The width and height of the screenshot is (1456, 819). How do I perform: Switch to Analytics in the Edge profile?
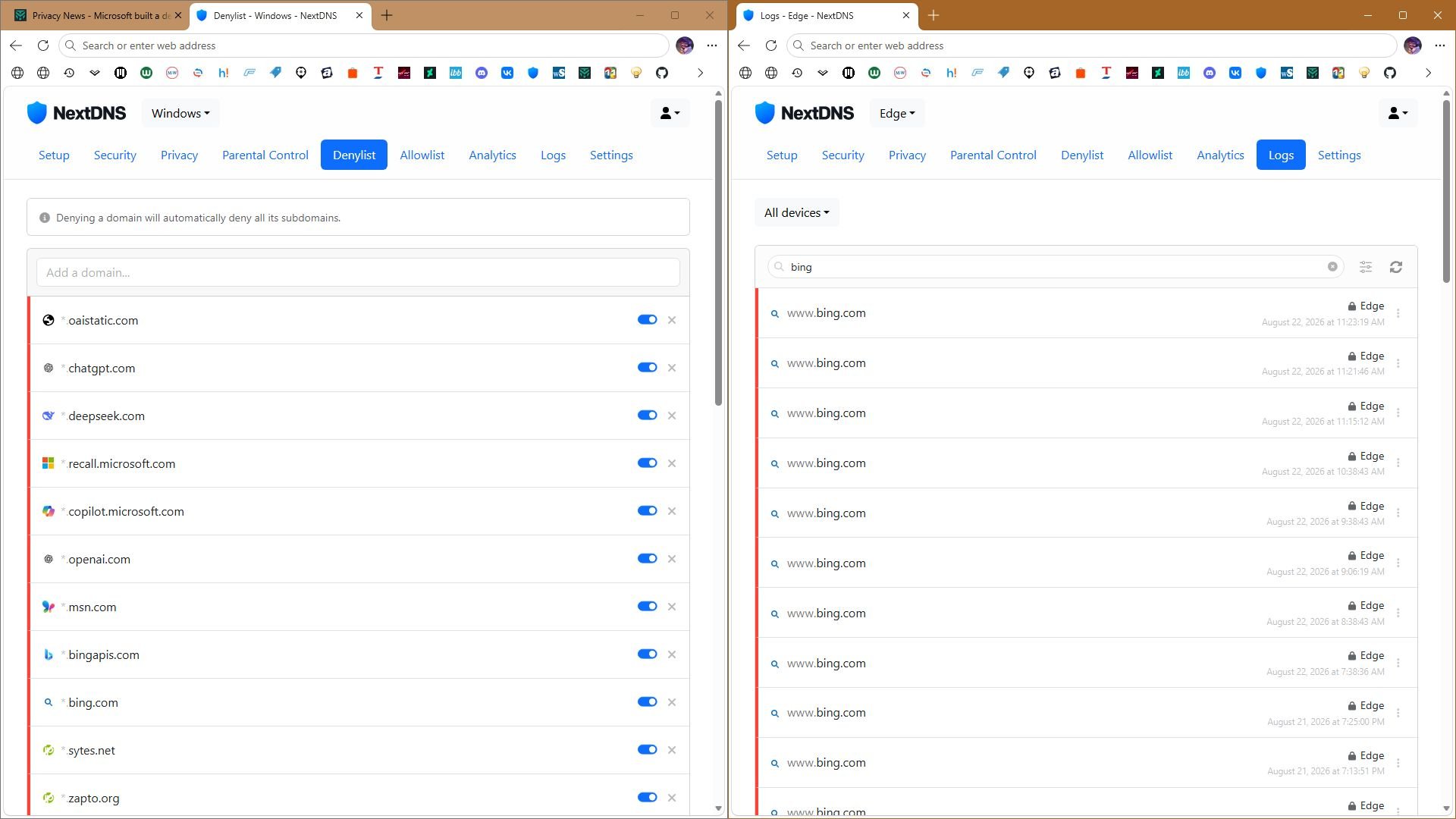1220,155
